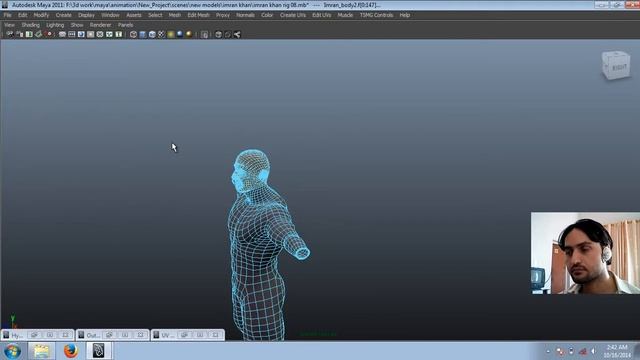Open the viewport Lighting menu
The height and width of the screenshot is (360, 640).
click(55, 25)
